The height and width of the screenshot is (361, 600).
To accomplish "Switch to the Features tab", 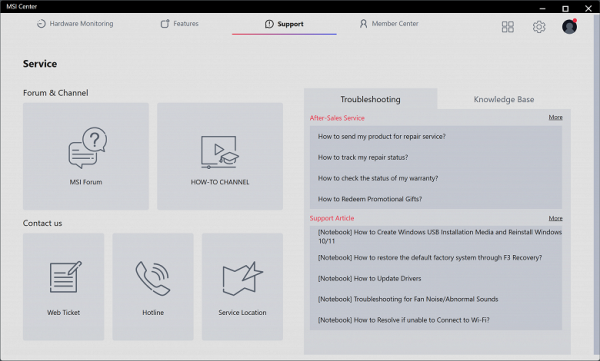I will [x=179, y=24].
